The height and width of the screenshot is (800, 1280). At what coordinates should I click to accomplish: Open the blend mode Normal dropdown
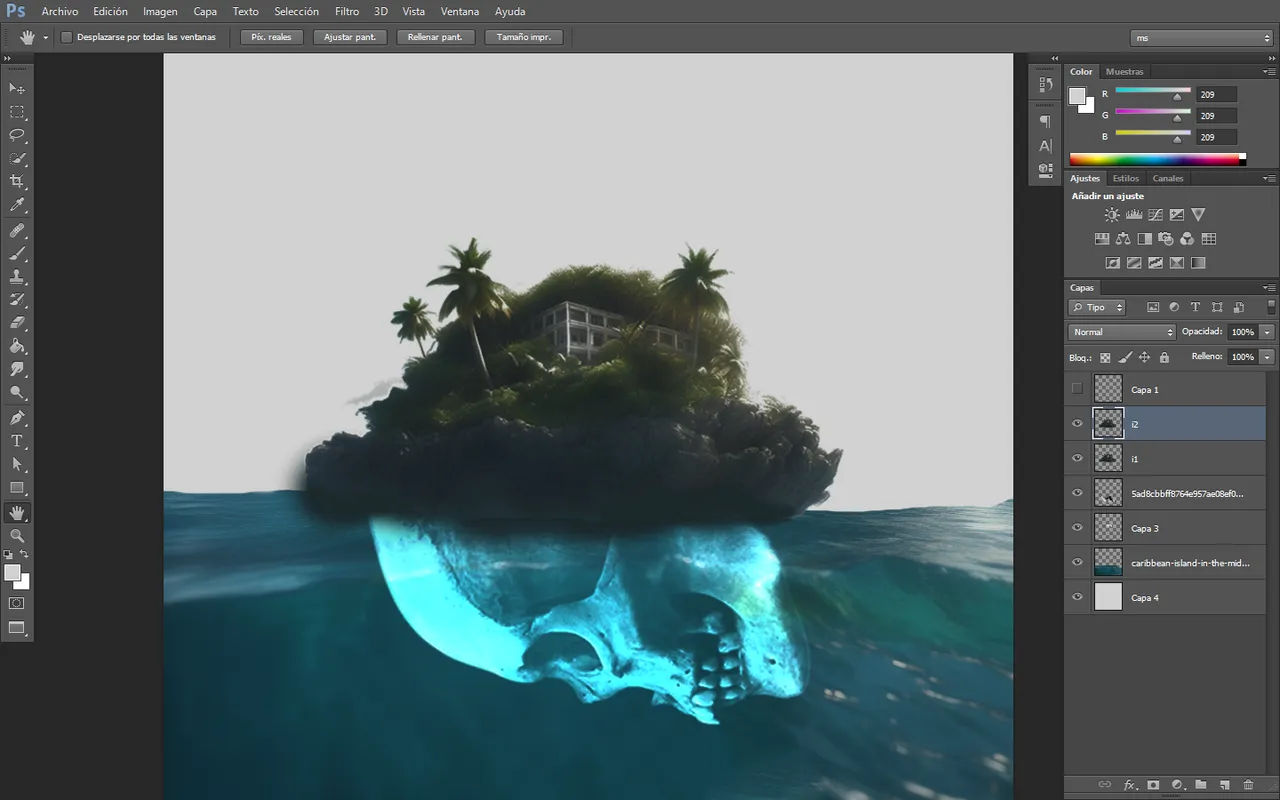[1122, 332]
